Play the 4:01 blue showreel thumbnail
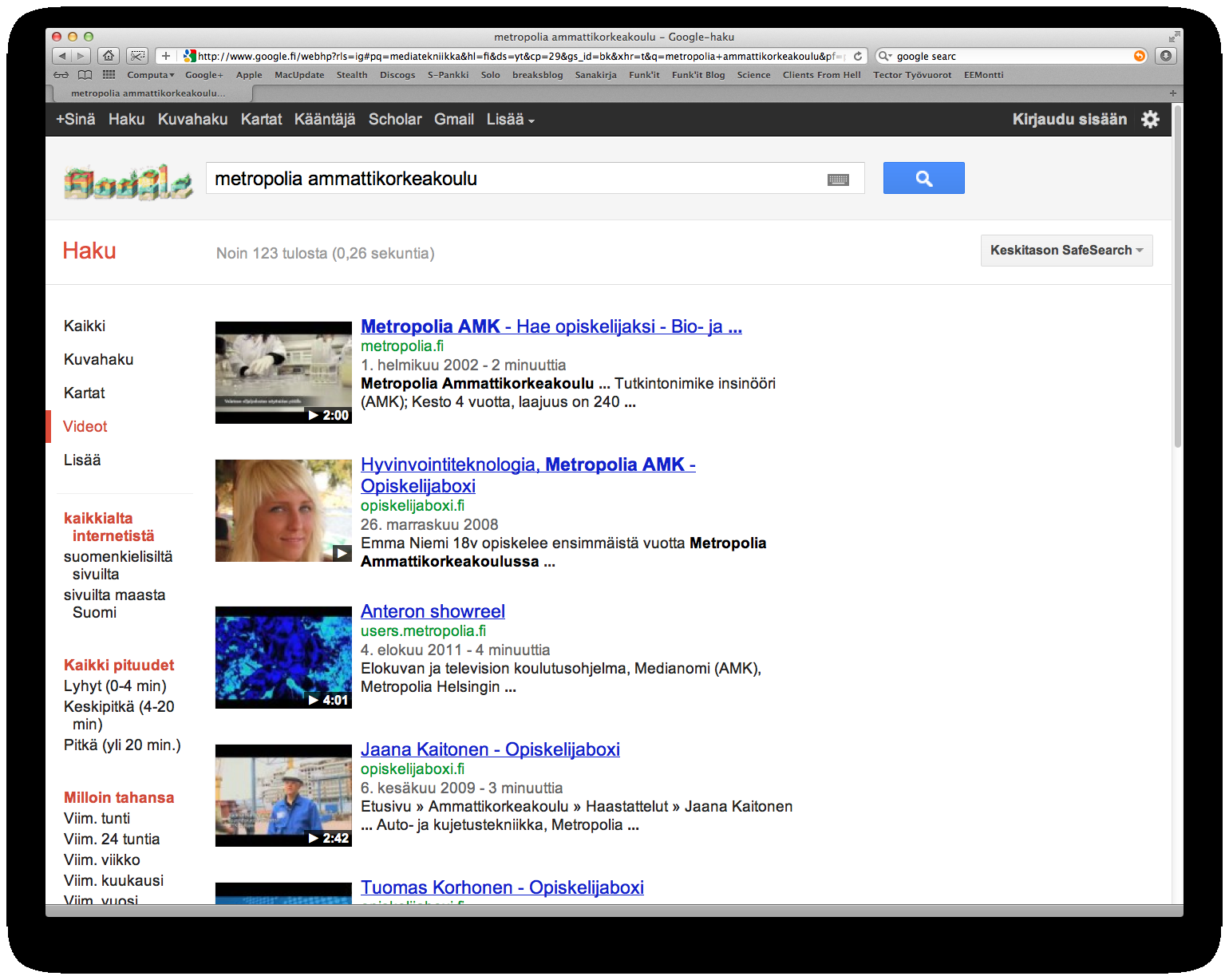1229x980 pixels. [283, 658]
